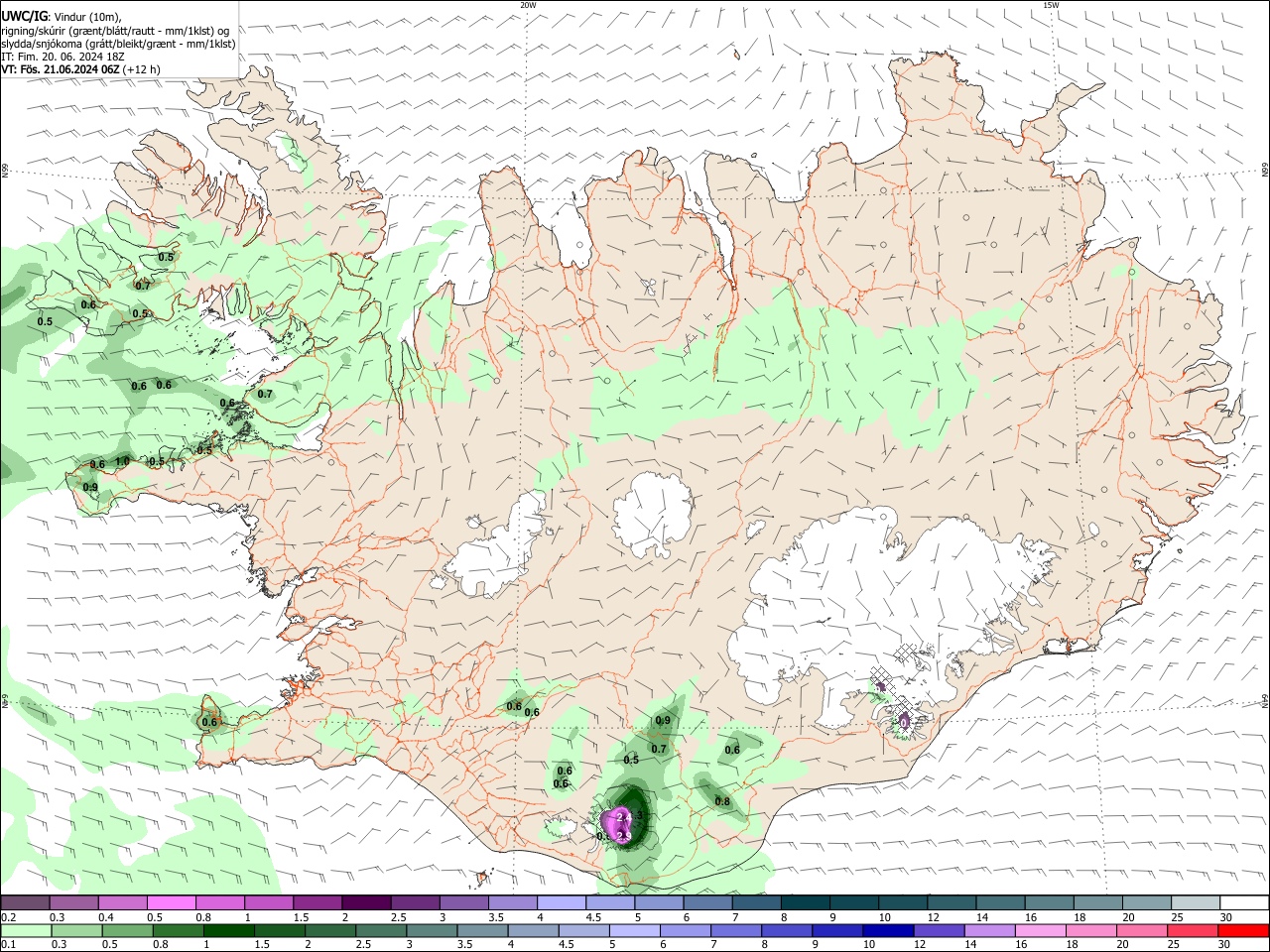Click the '15W' longitude label
This screenshot has width=1270, height=952.
(1051, 5)
